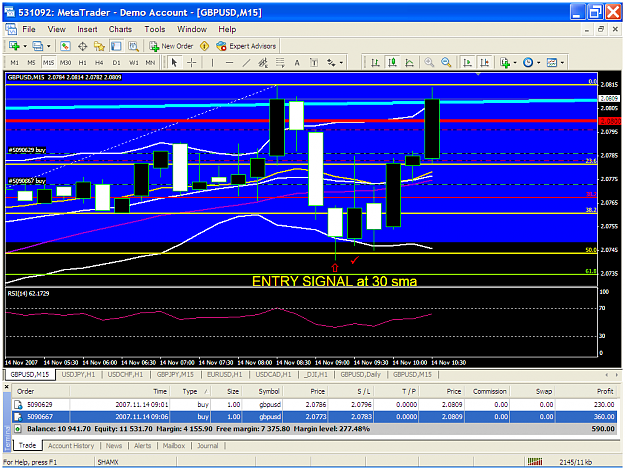Image resolution: width=625 pixels, height=470 pixels.
Task: Click the arrows symbols tool icon
Action: pos(331,63)
